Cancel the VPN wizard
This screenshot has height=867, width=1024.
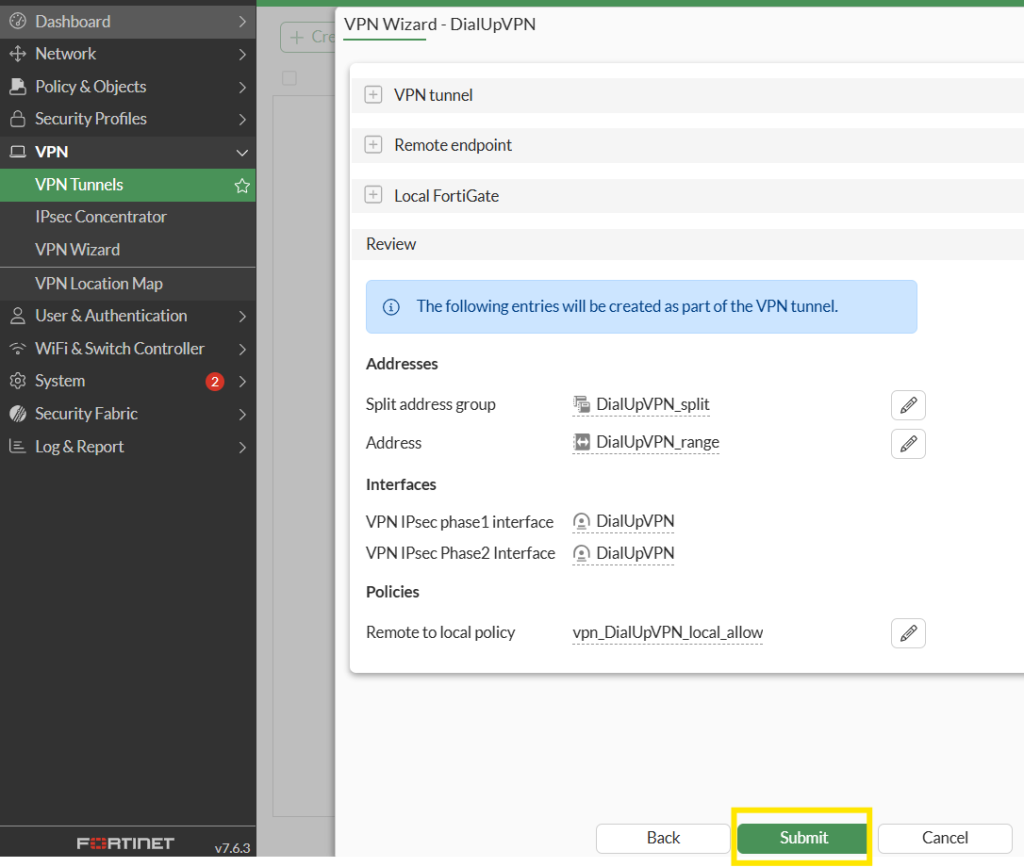[944, 838]
